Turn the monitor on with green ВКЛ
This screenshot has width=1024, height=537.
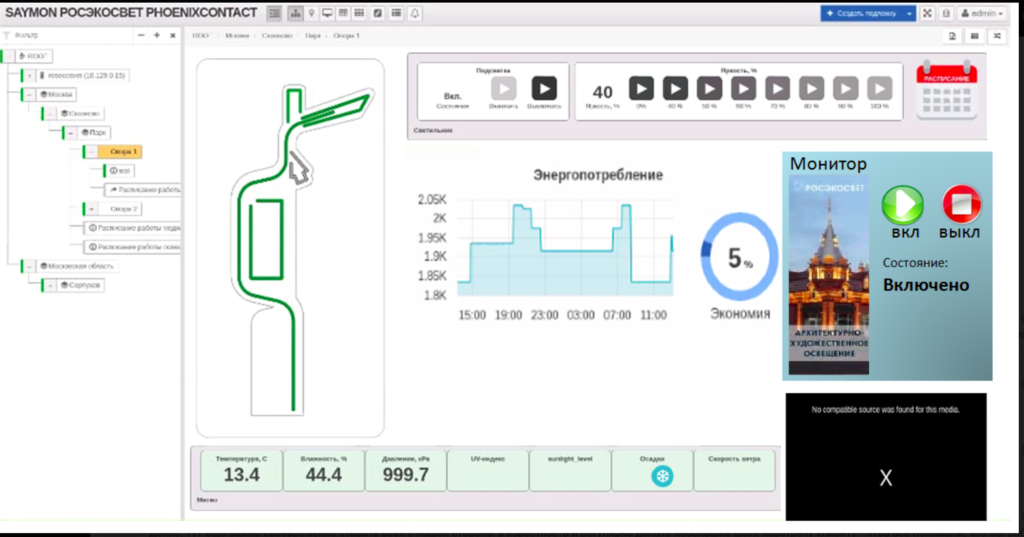903,205
